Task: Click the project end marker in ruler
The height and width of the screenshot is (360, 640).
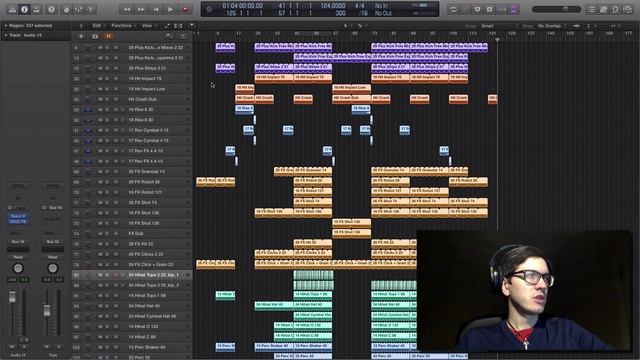Action: 497,40
